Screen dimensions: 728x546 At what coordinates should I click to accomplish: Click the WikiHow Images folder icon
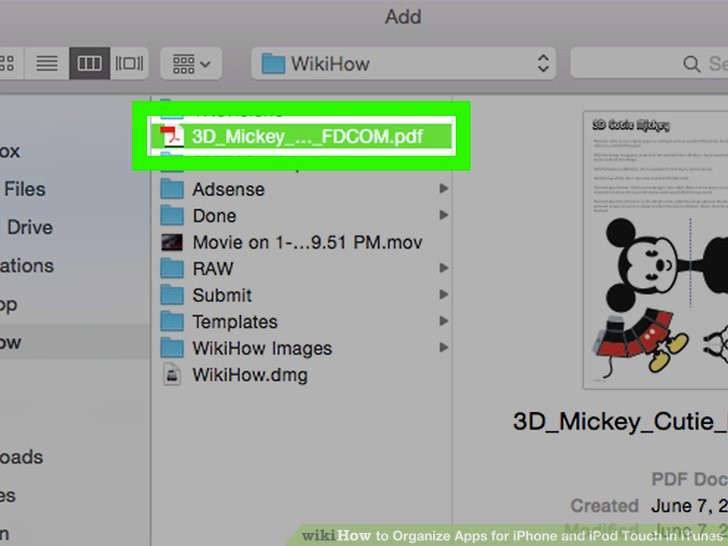(x=172, y=348)
